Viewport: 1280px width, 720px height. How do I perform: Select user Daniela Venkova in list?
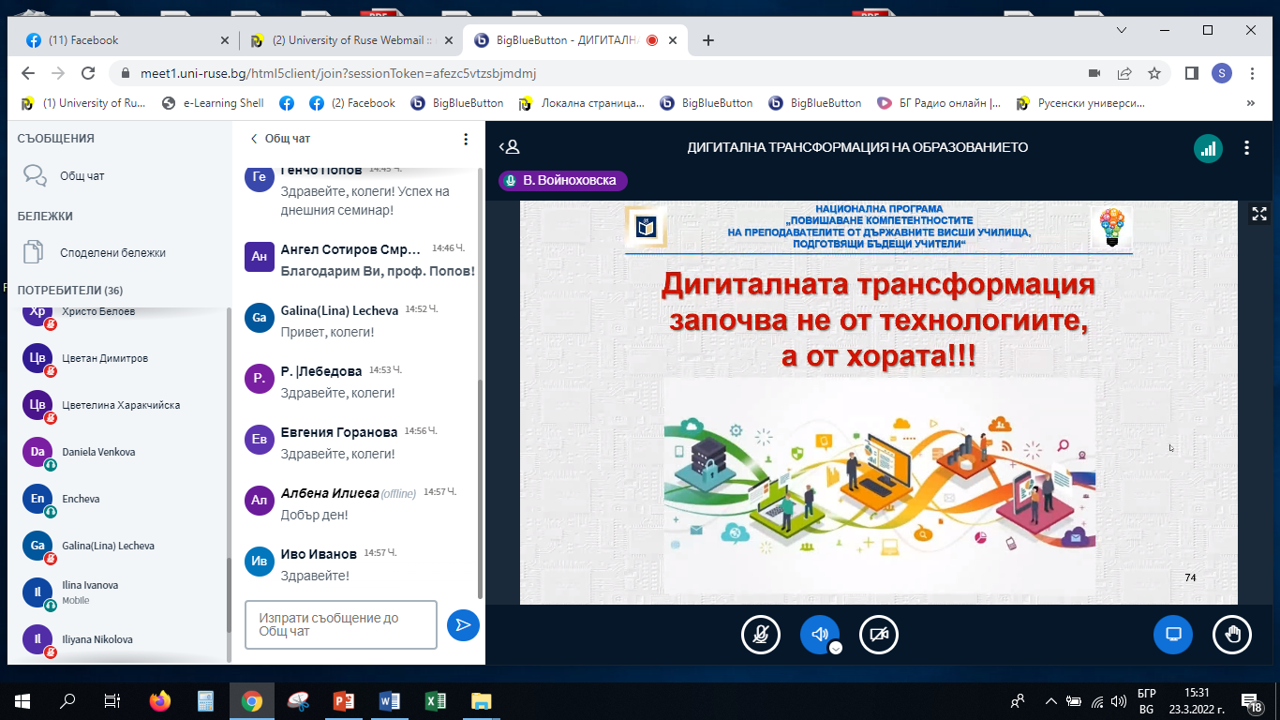click(x=98, y=452)
